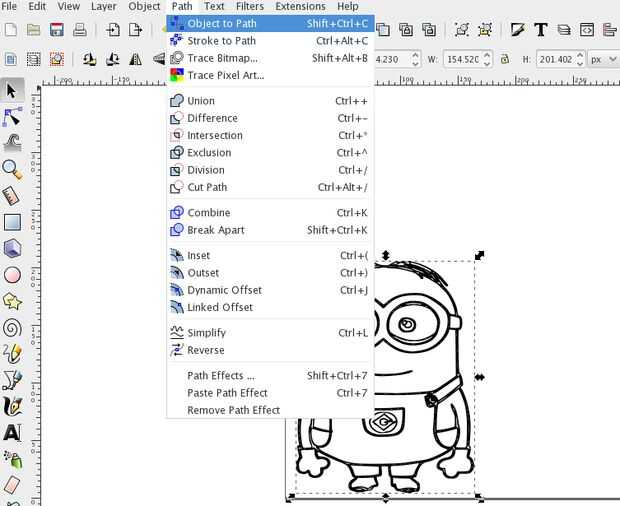Rotate selection 90 degrees counter-clockwise icon
Screen dimensions: 620x506
click(x=90, y=59)
